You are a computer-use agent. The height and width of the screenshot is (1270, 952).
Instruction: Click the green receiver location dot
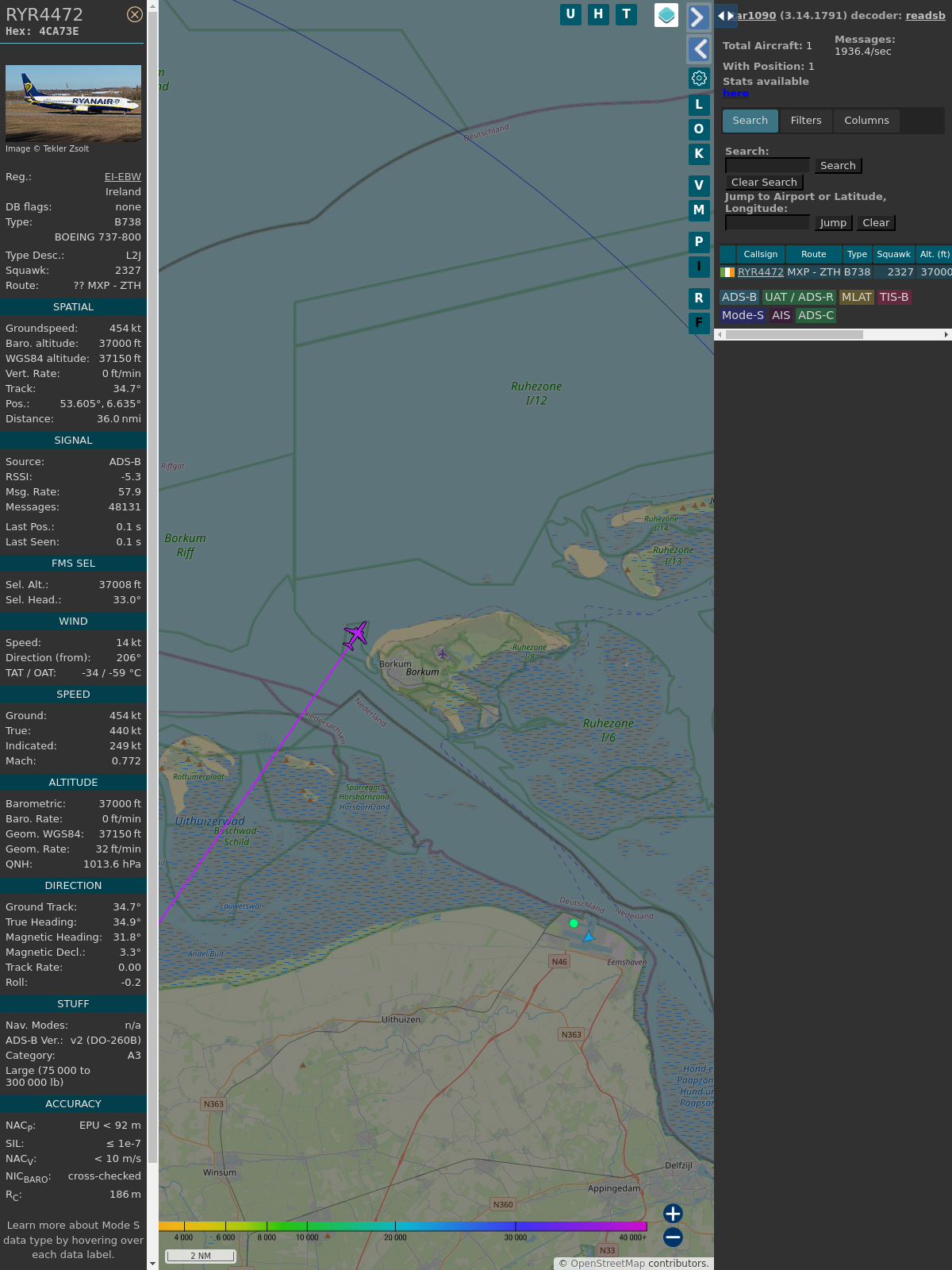574,923
